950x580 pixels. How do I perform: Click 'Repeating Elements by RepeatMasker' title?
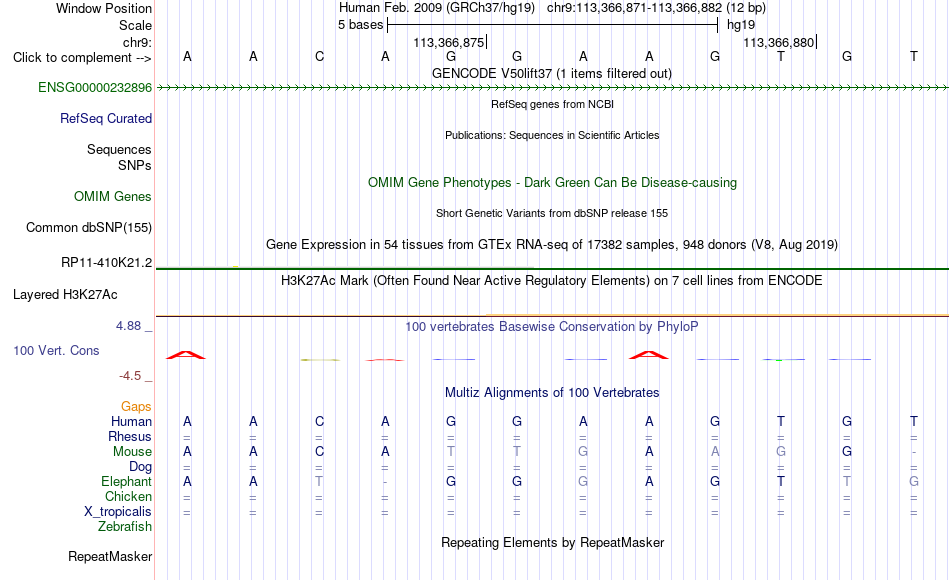click(552, 542)
